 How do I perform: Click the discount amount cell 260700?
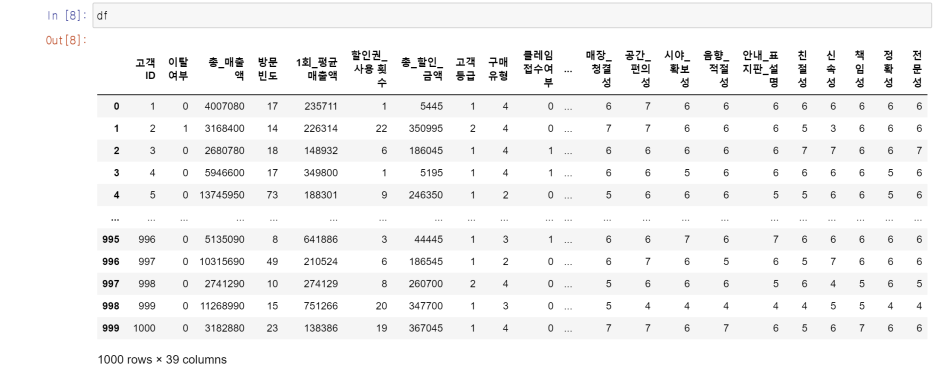pos(426,283)
